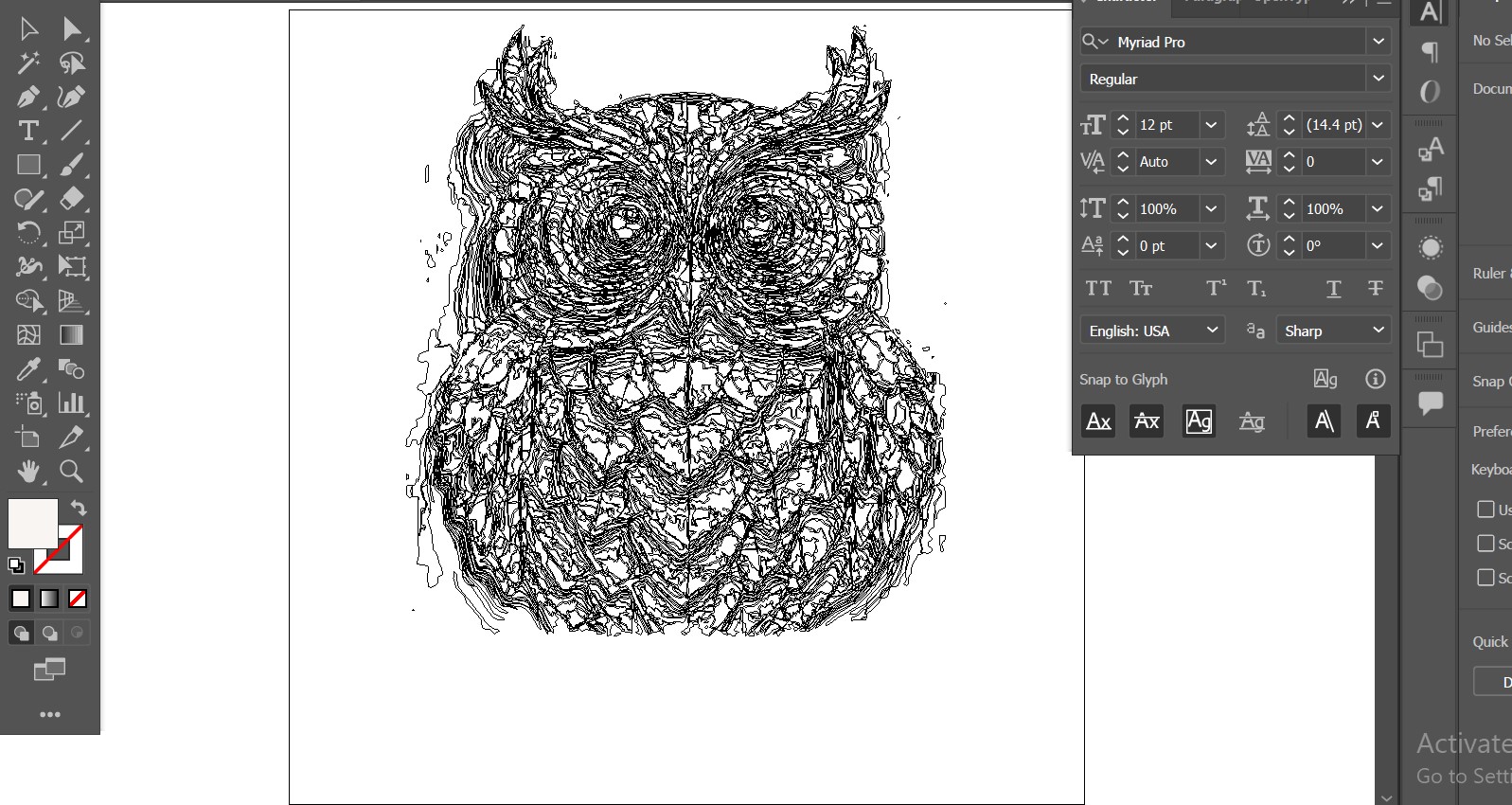The image size is (1512, 805).
Task: Change the screen mode
Action: coord(50,670)
